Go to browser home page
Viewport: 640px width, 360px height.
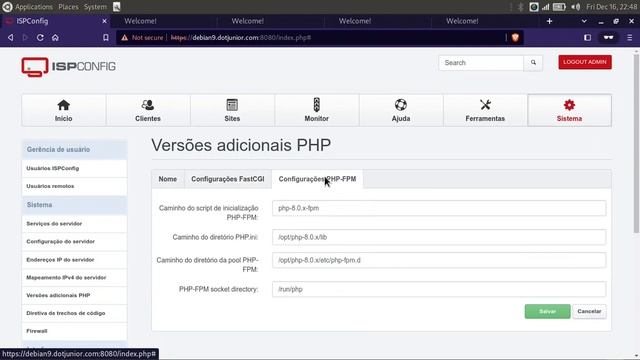pyautogui.click(x=55, y=38)
